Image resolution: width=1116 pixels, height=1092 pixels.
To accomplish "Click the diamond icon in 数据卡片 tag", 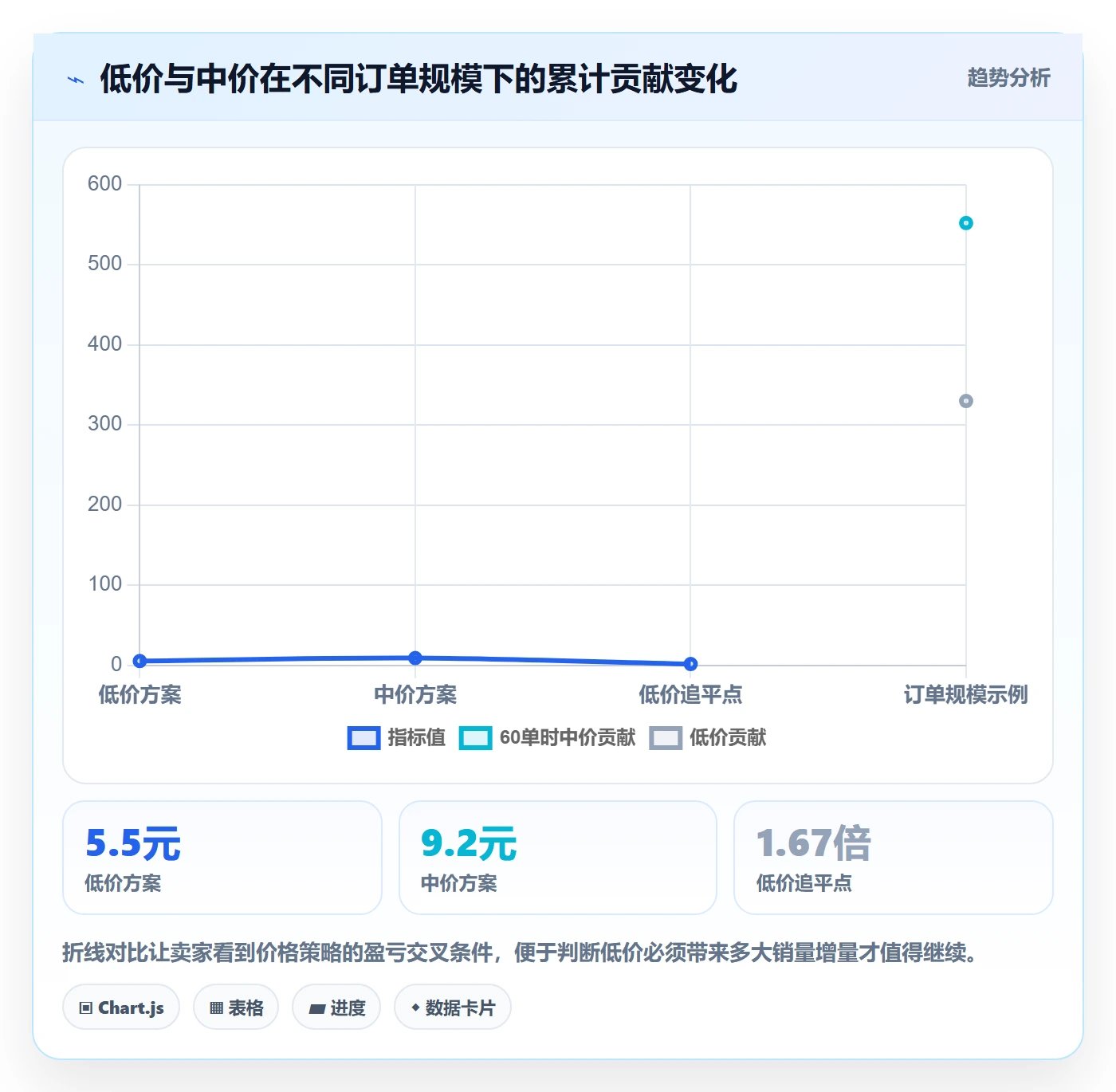I will [415, 1008].
